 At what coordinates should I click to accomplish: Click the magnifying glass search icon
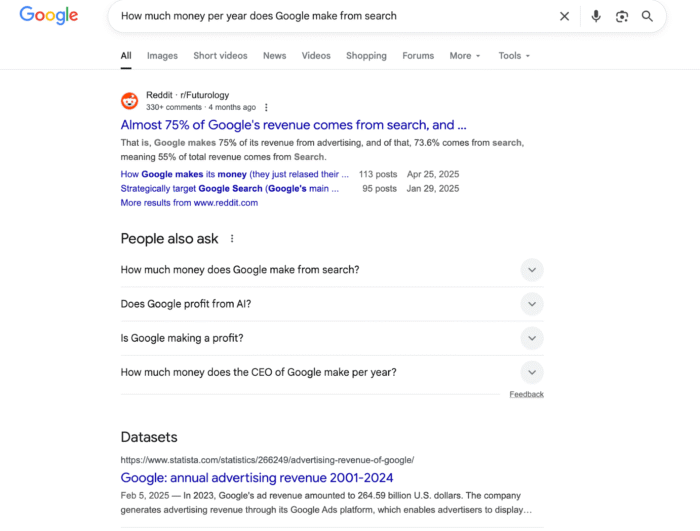[x=647, y=17]
